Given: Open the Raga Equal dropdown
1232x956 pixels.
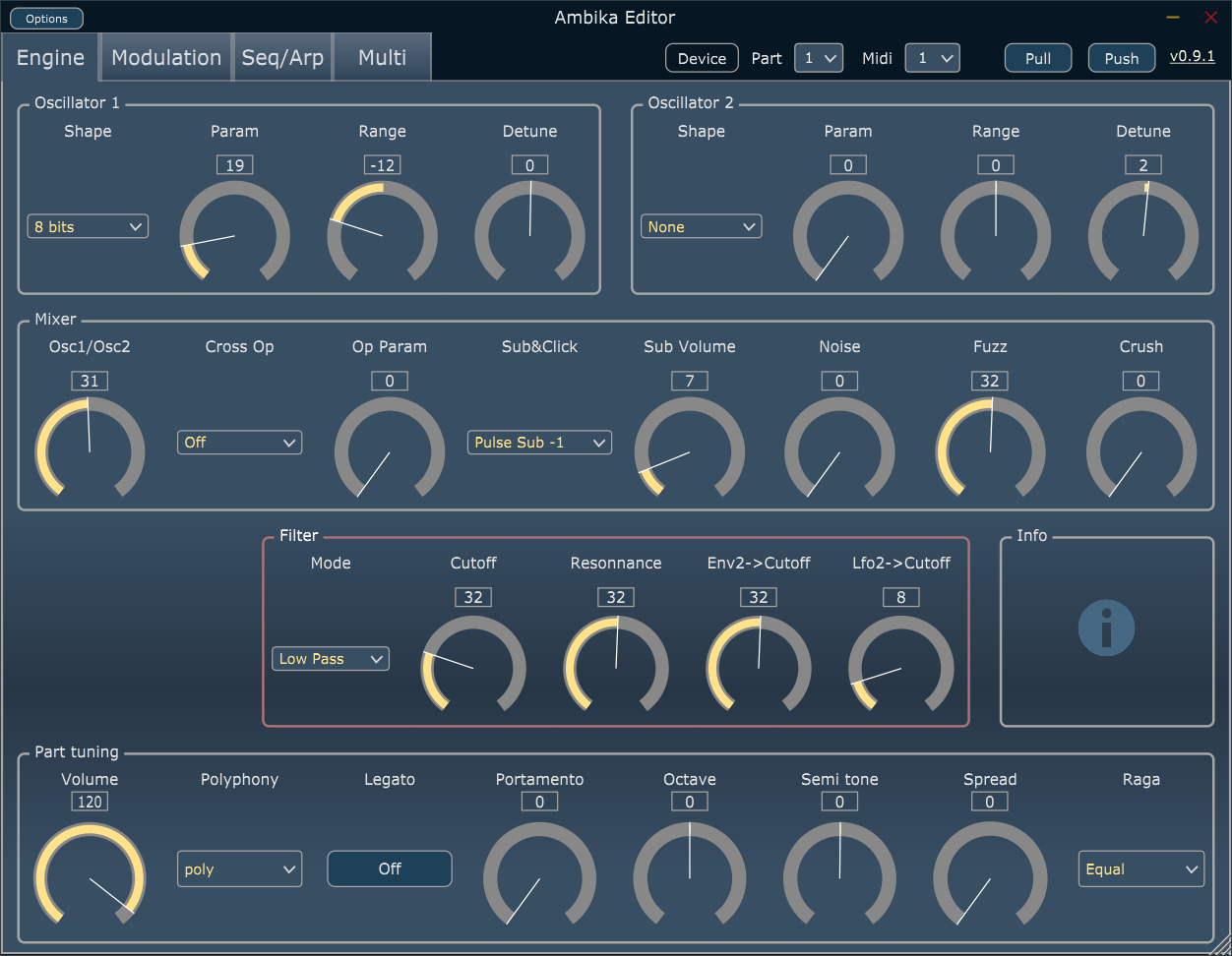Looking at the screenshot, I should pyautogui.click(x=1141, y=869).
